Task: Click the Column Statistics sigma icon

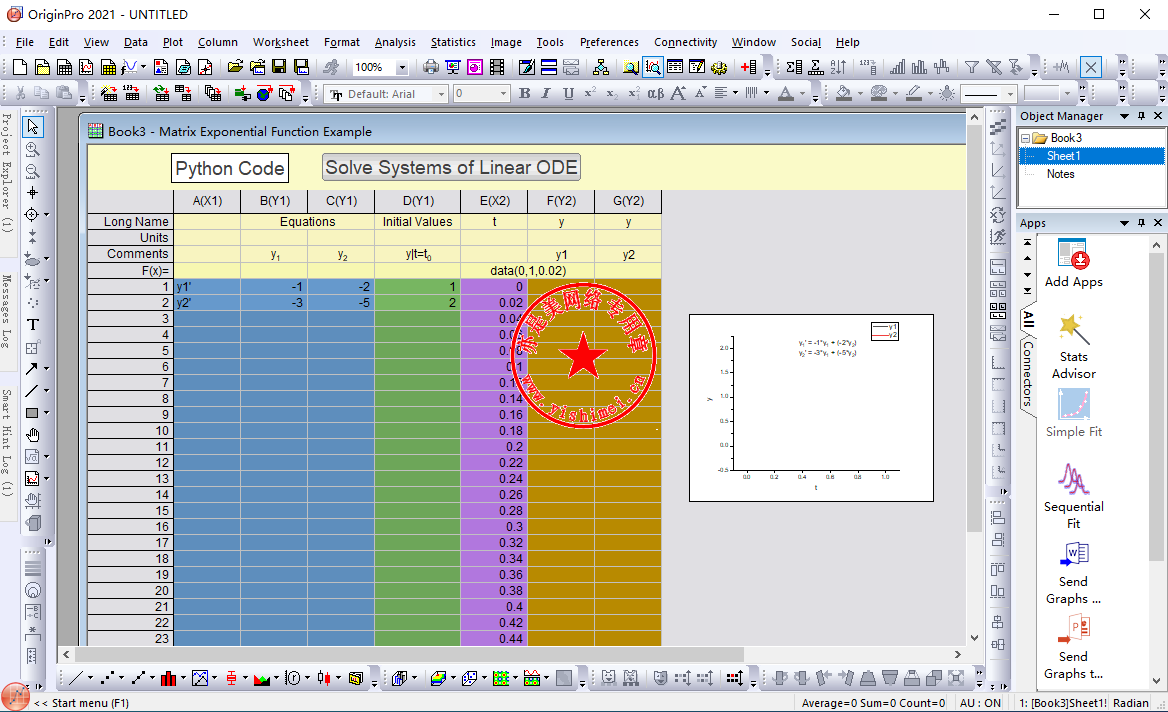Action: tap(794, 68)
